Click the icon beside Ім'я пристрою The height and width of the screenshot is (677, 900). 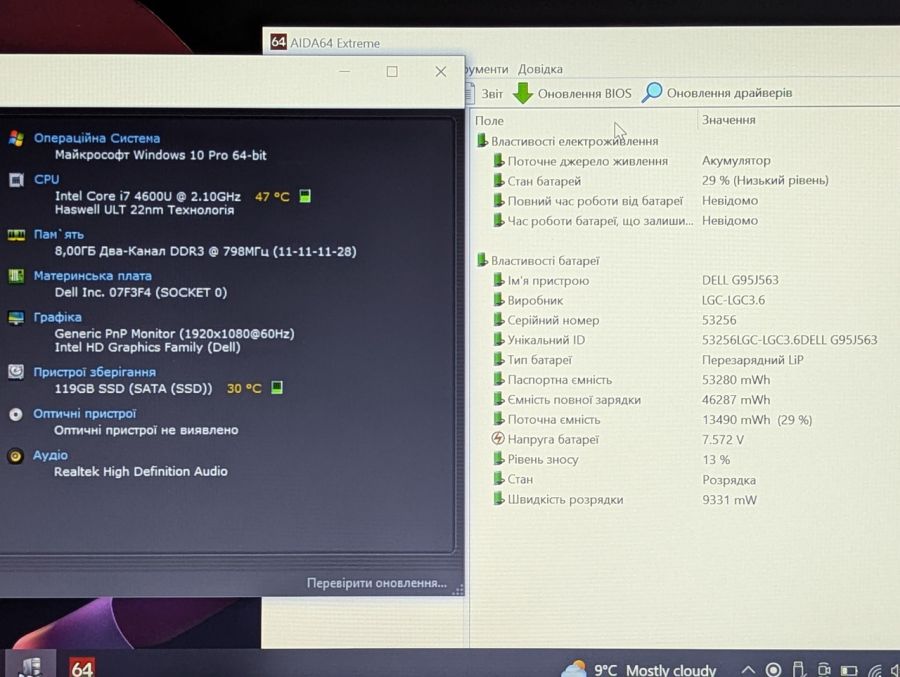pos(499,280)
